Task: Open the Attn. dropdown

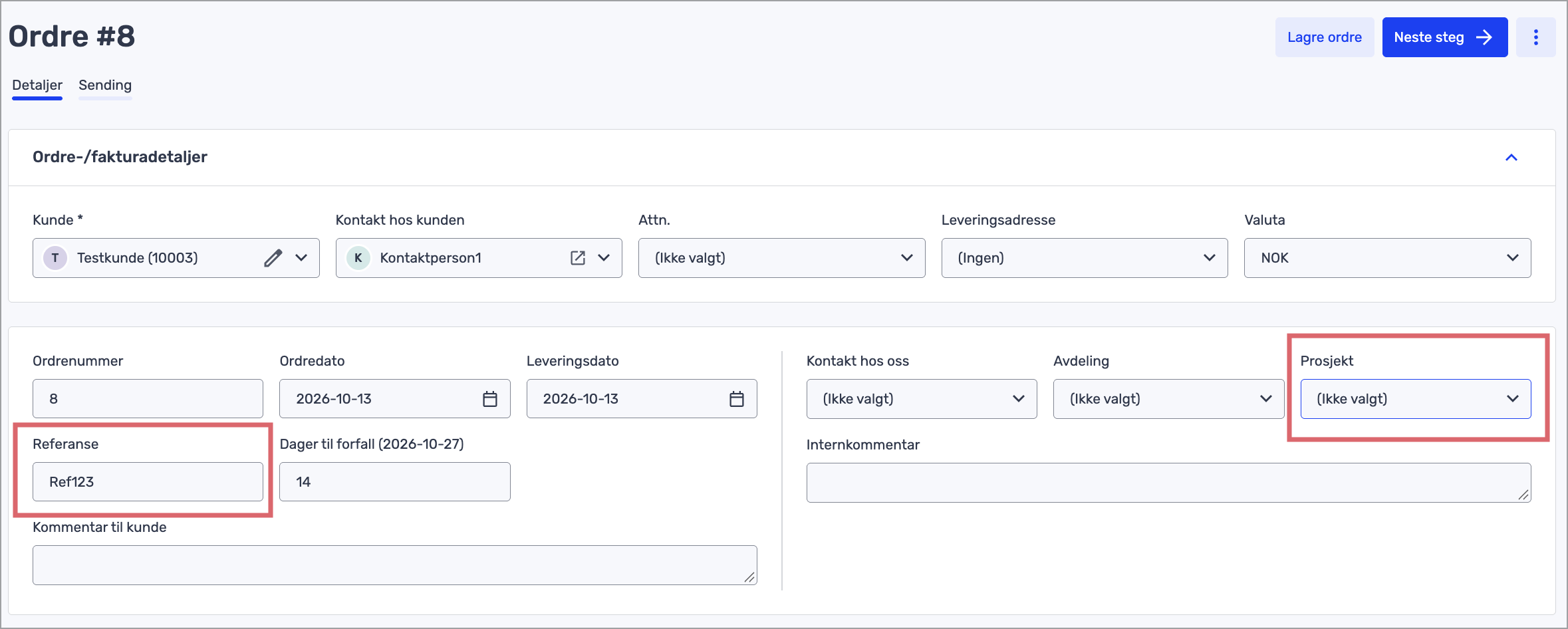Action: pyautogui.click(x=781, y=258)
